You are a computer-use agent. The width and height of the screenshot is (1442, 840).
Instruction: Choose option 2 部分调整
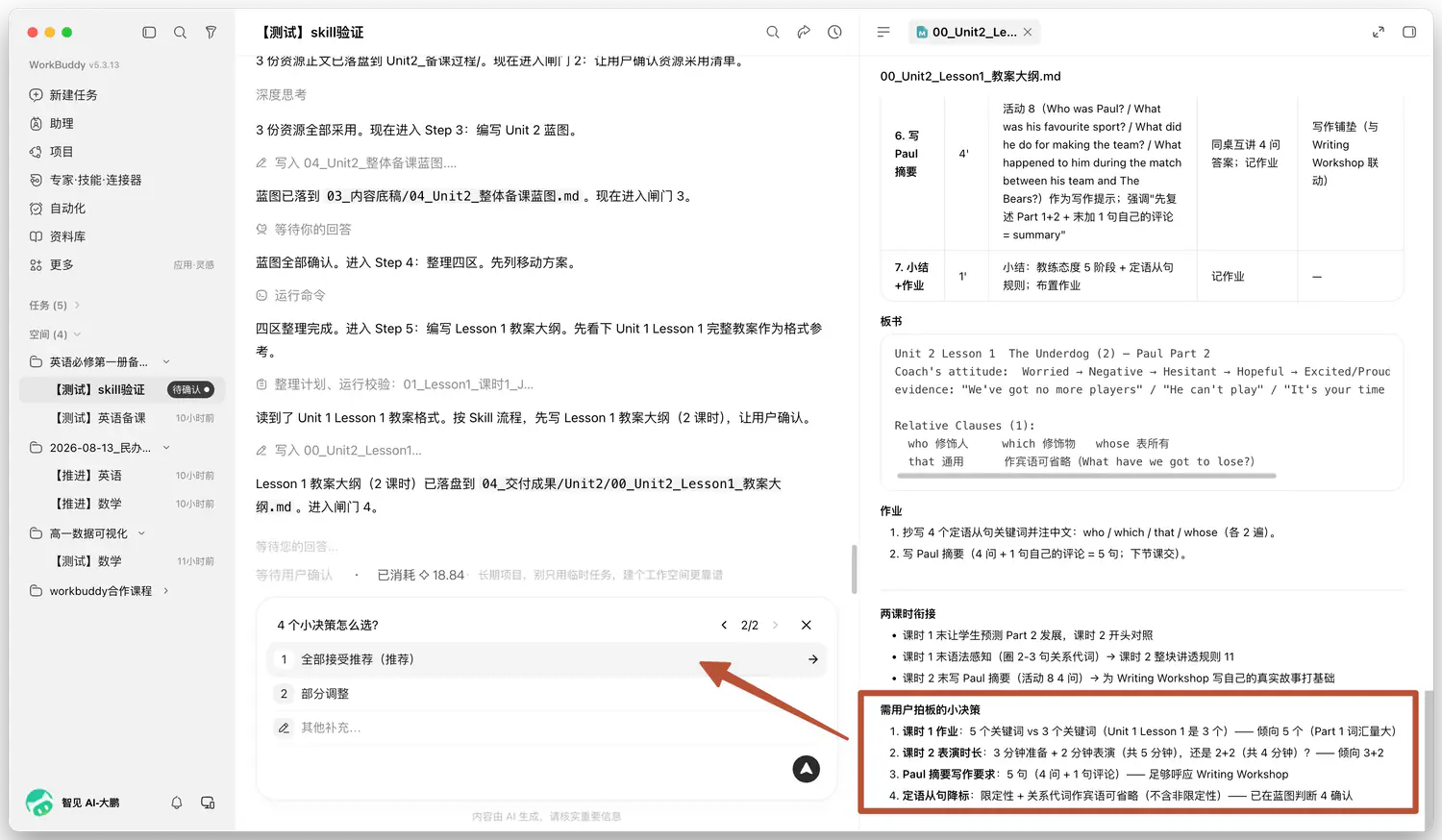click(x=546, y=694)
